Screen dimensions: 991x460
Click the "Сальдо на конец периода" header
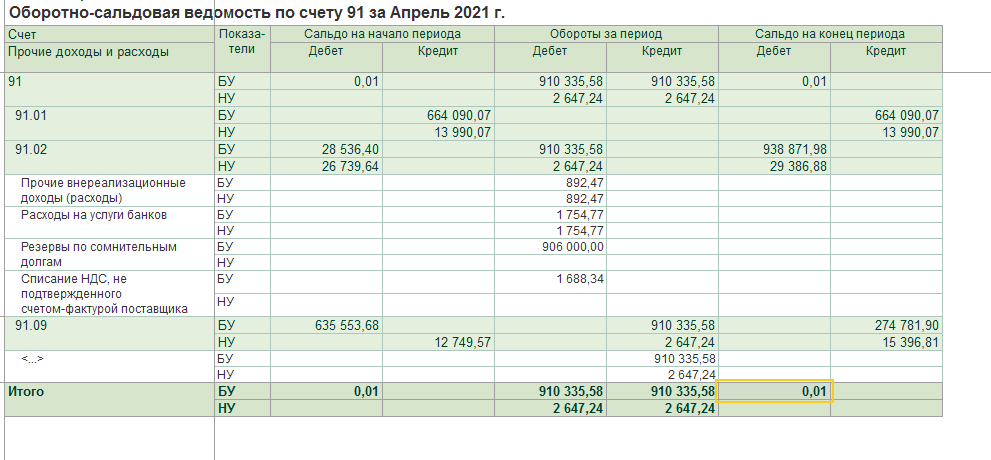tap(830, 34)
